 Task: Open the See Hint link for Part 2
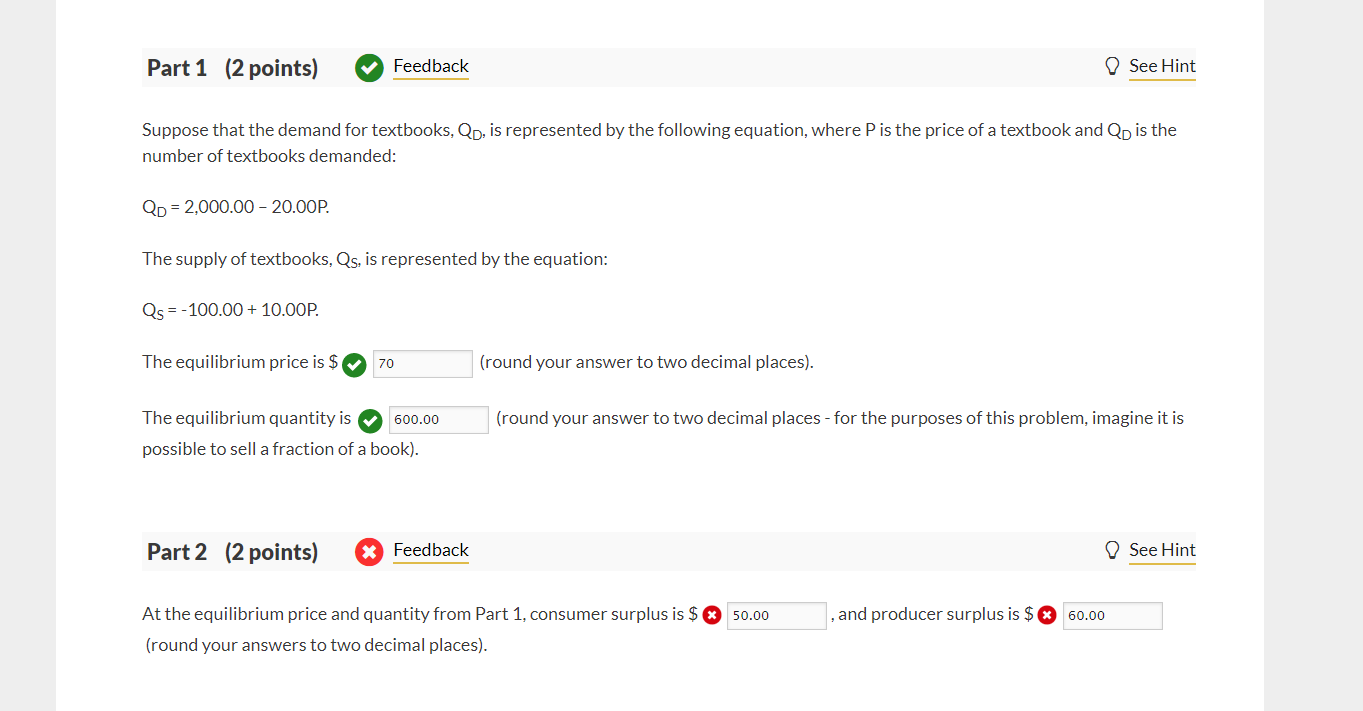(x=1162, y=549)
